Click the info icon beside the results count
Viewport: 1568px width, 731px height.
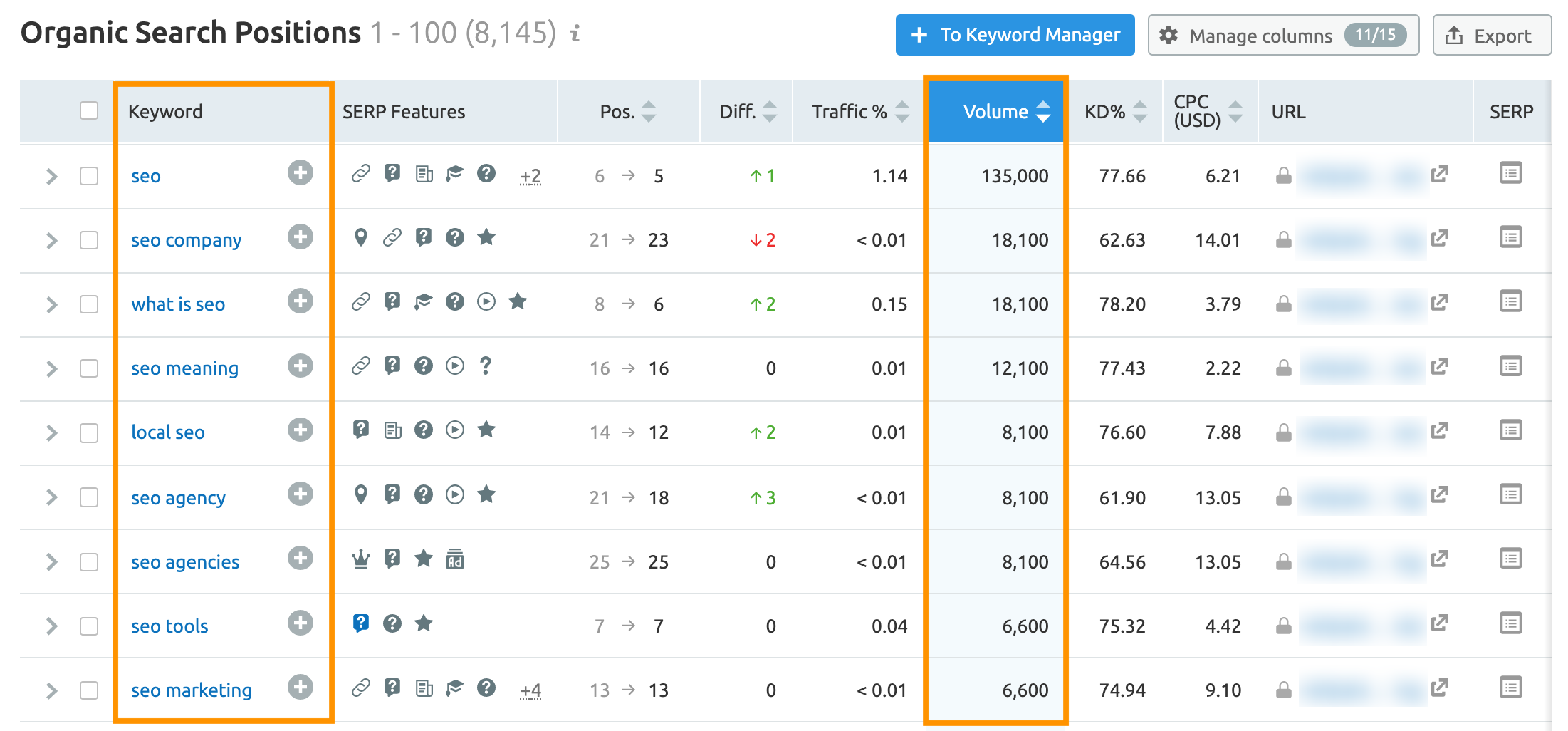click(574, 32)
